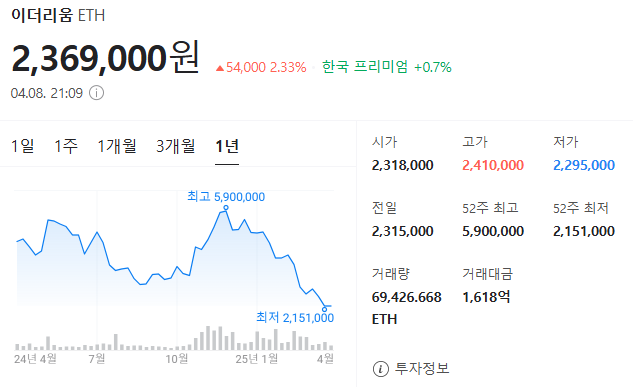
Task: Click the 이더리움 ETH title
Action: tap(58, 15)
